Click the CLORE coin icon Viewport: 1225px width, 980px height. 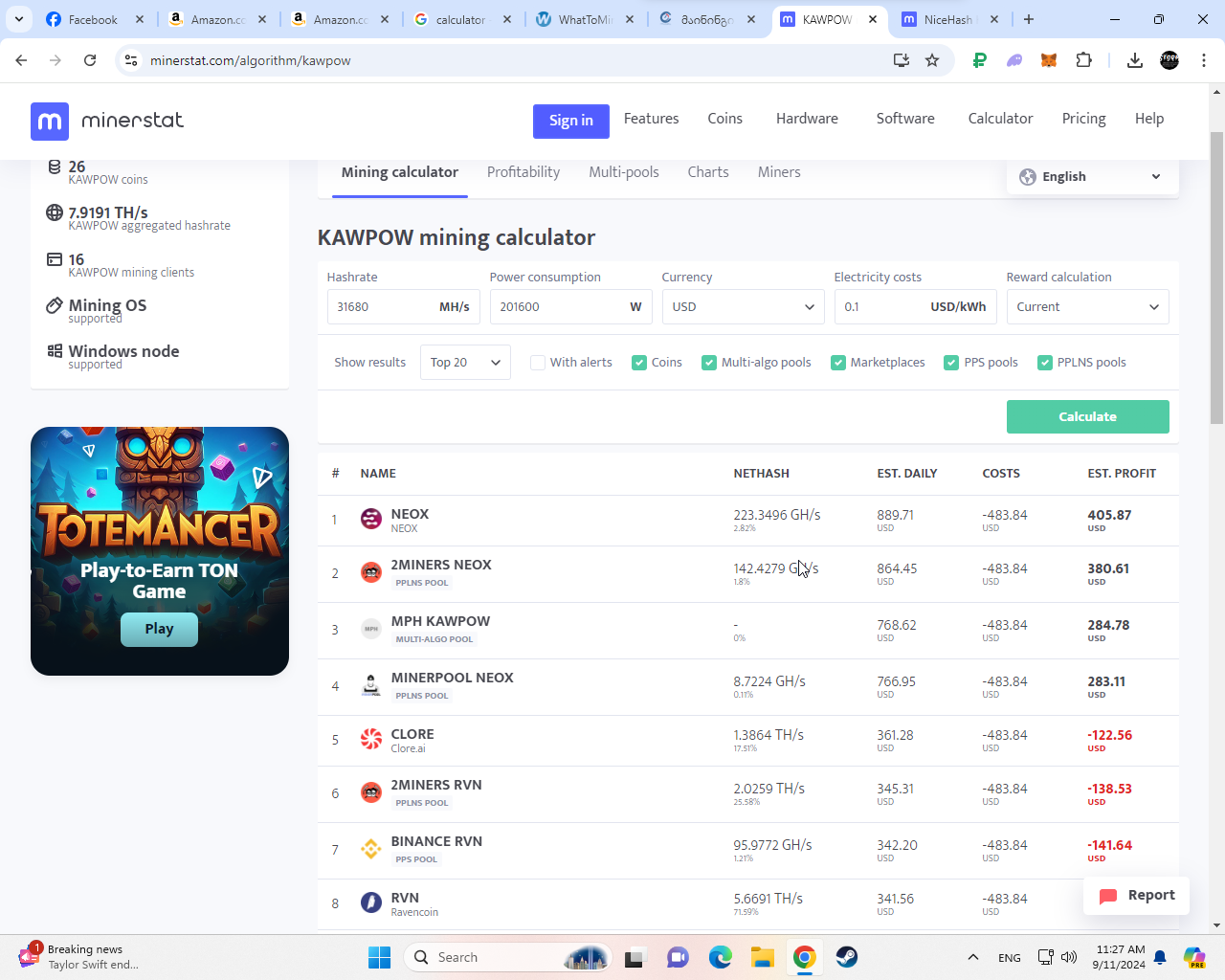(371, 740)
